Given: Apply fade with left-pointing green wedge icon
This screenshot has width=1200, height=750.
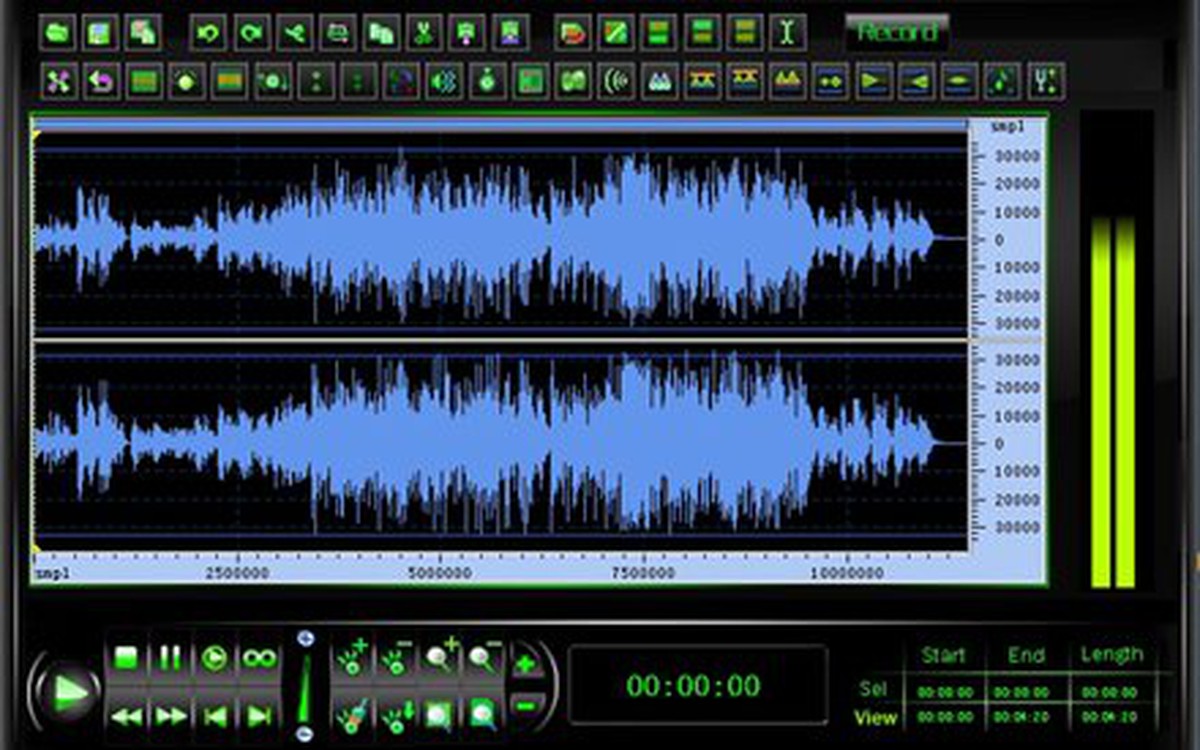Looking at the screenshot, I should click(917, 81).
